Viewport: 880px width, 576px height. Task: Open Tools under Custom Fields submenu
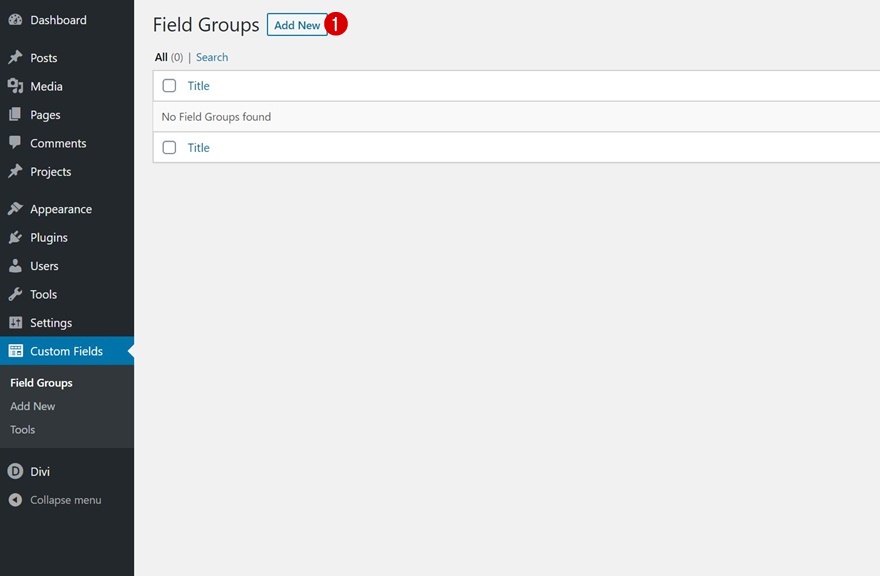coord(23,430)
